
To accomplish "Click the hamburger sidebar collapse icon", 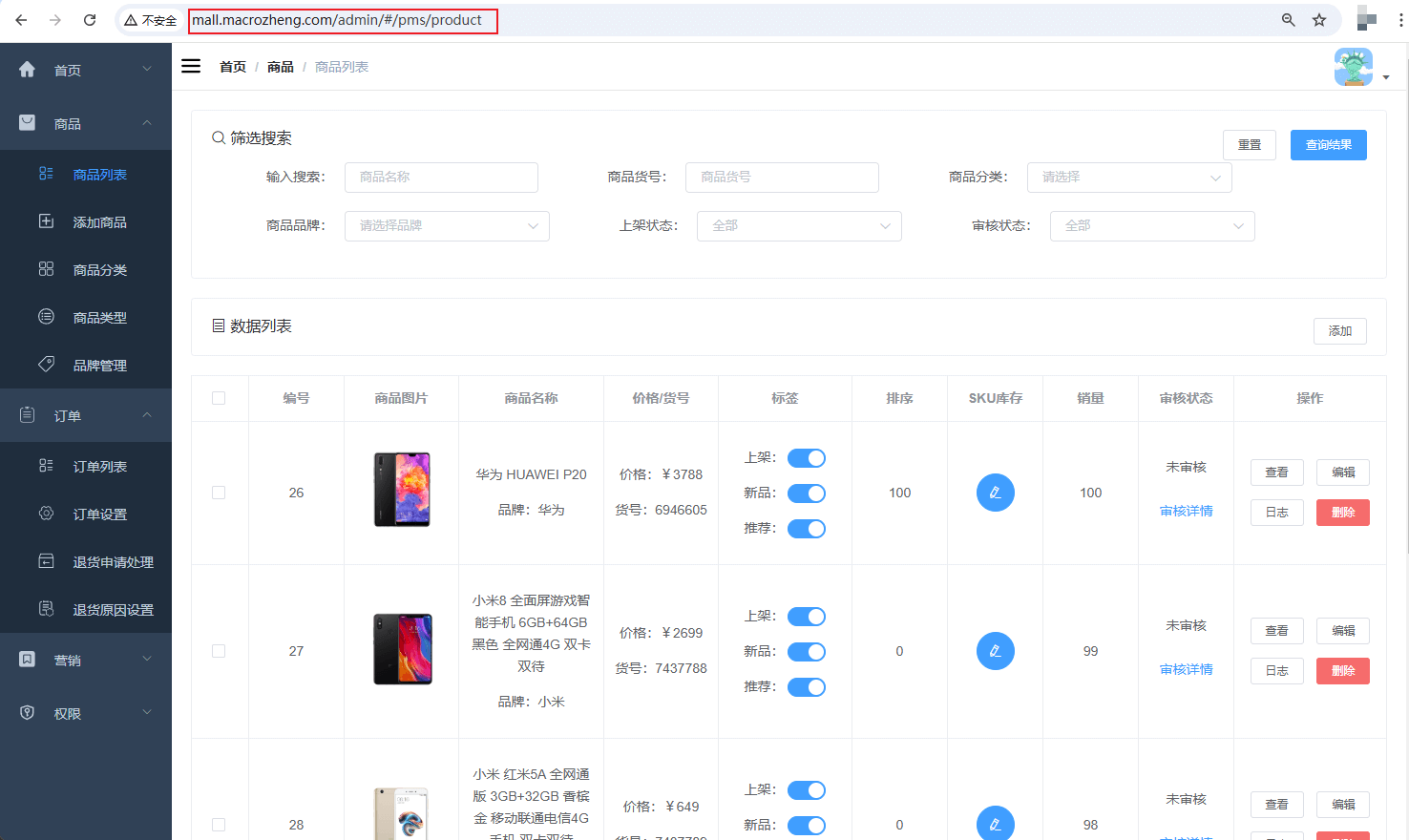I will pyautogui.click(x=191, y=66).
